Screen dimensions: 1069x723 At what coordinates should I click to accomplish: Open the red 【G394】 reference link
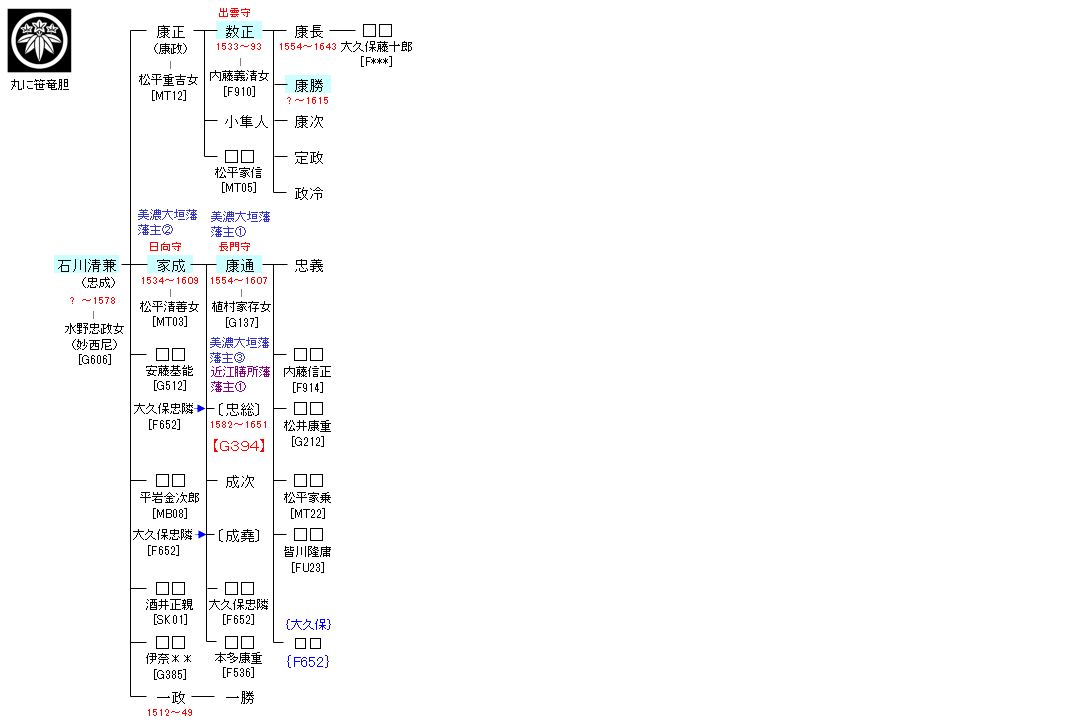pos(239,446)
